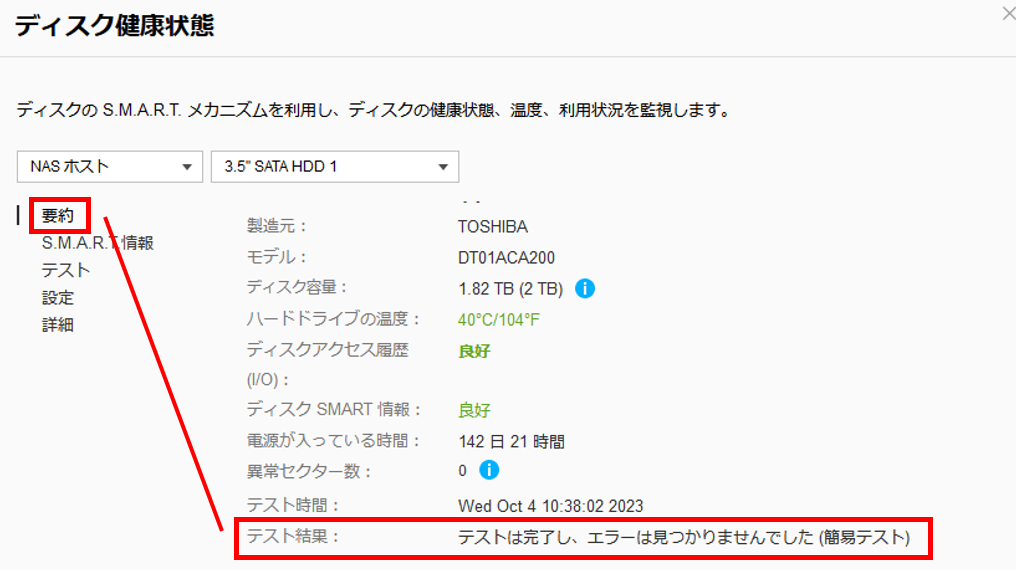Click arrow of SATA HDD 1 selector

point(443,167)
